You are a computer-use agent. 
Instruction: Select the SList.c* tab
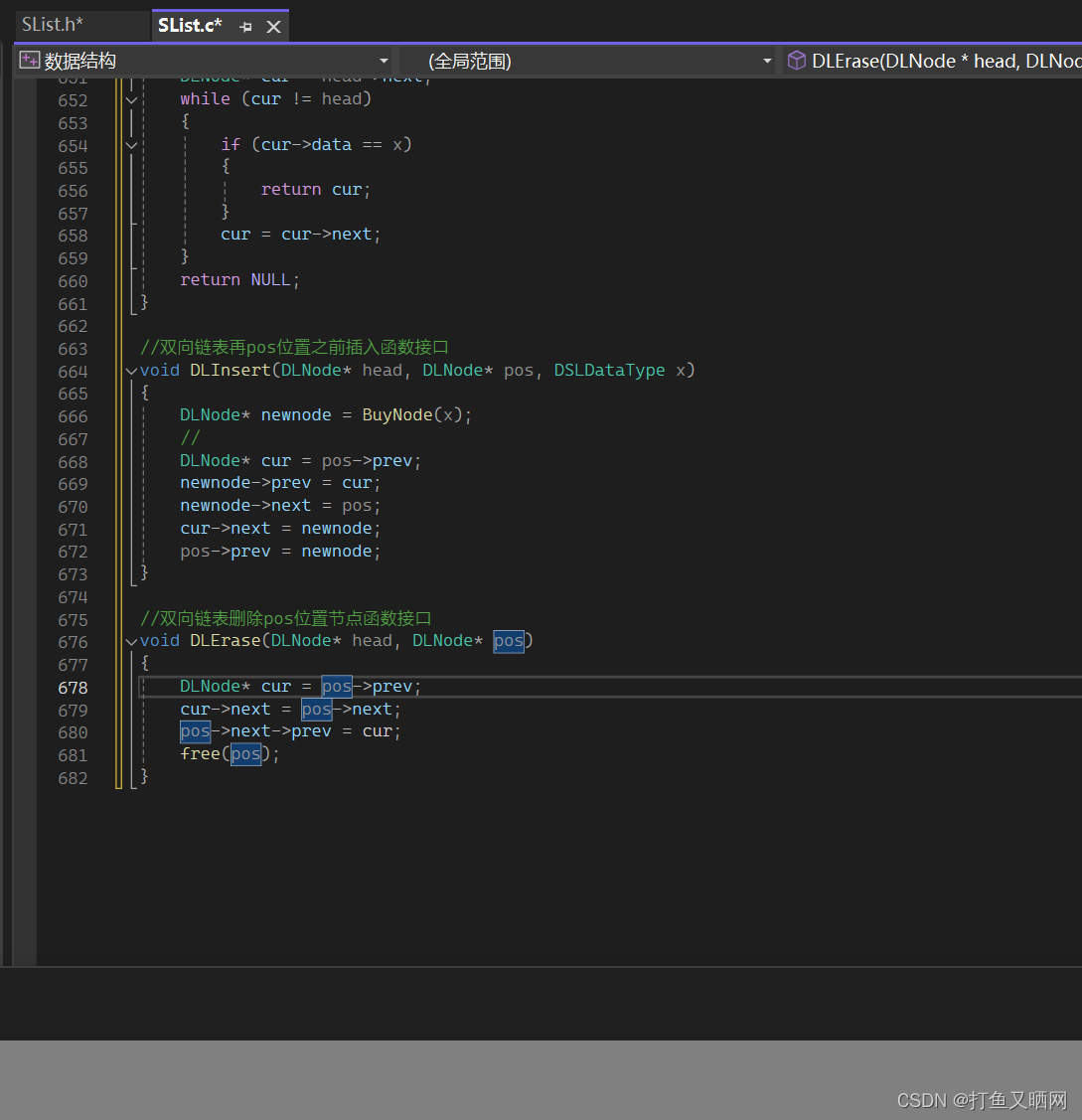[x=190, y=26]
